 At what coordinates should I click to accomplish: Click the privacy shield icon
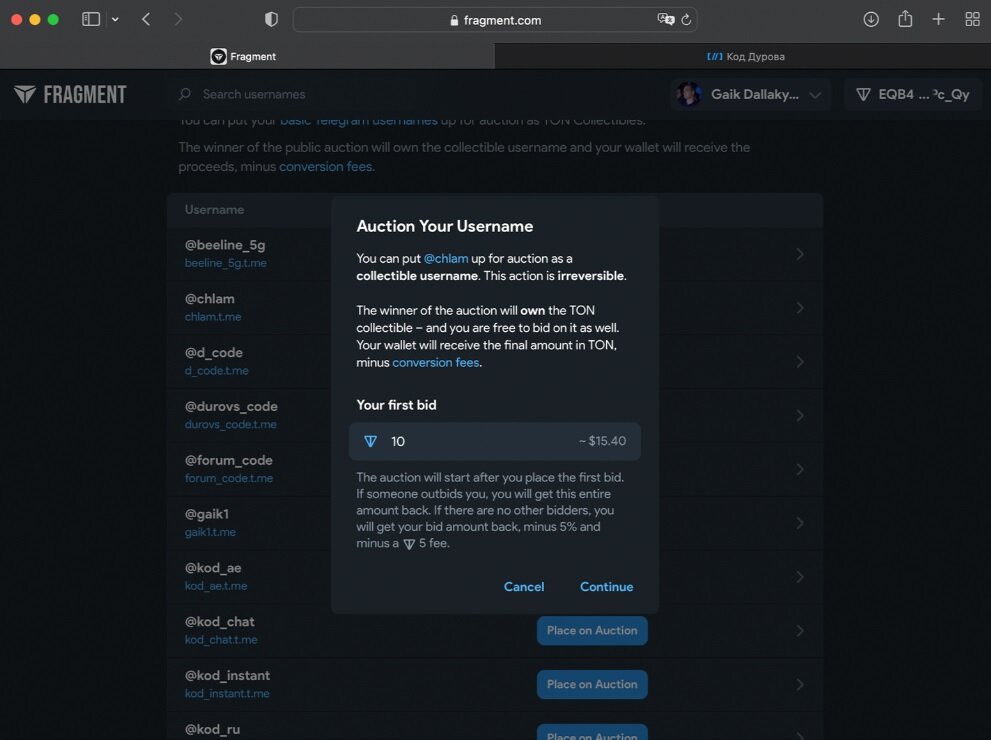pos(271,19)
